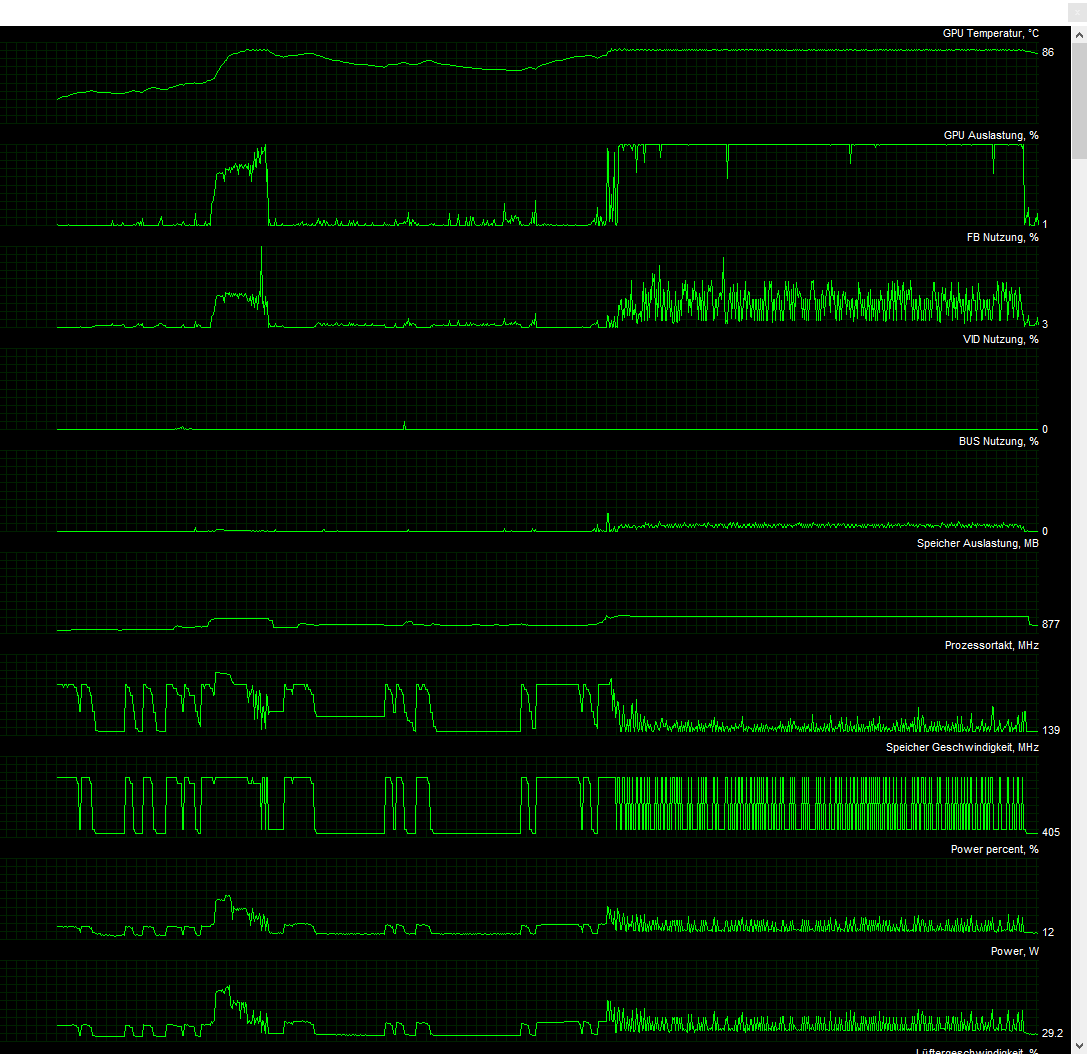Click the Power, W graph label
The height and width of the screenshot is (1054, 1087).
coord(1014,951)
